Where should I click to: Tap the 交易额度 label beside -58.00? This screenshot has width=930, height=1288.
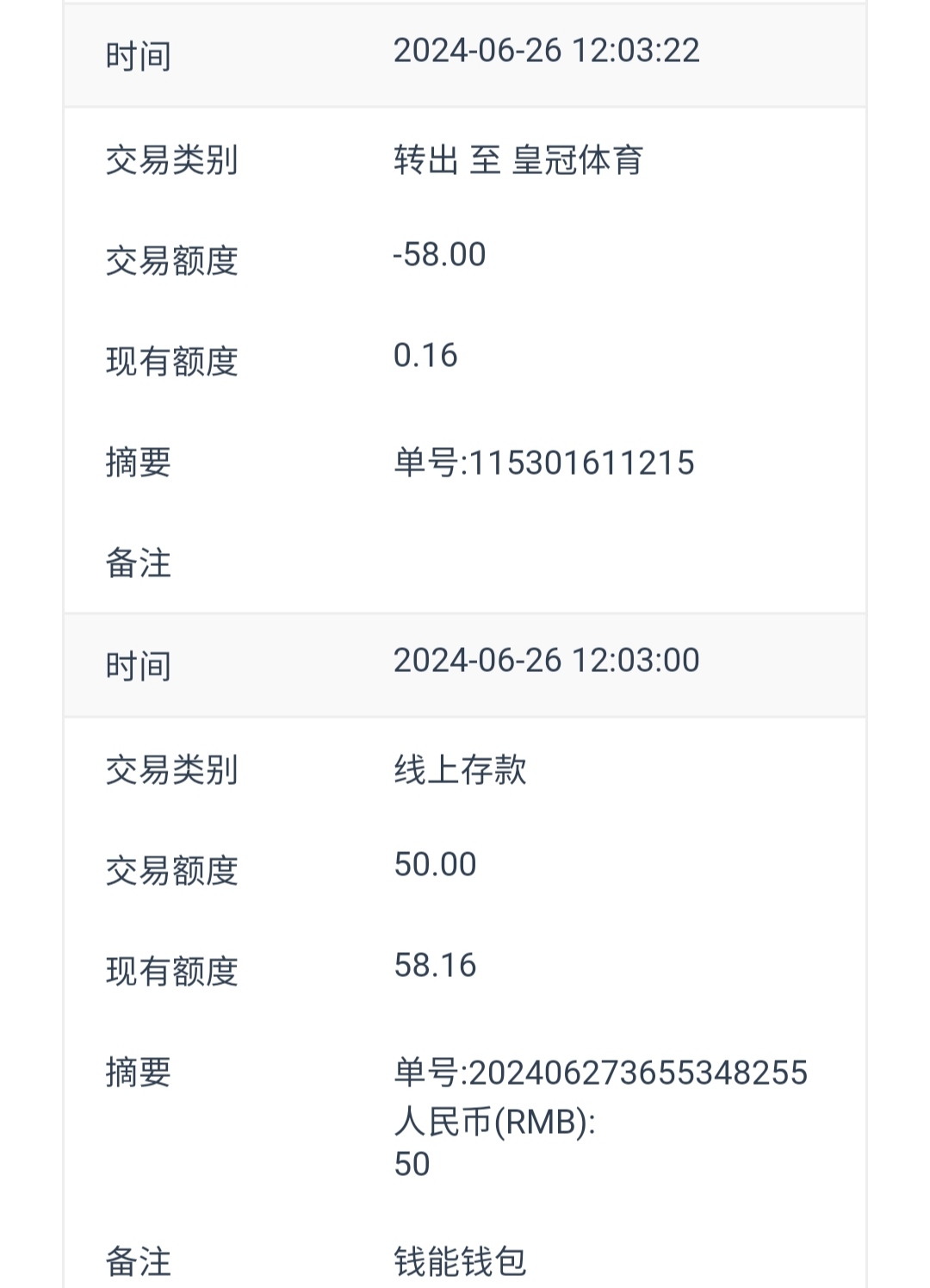tap(171, 261)
